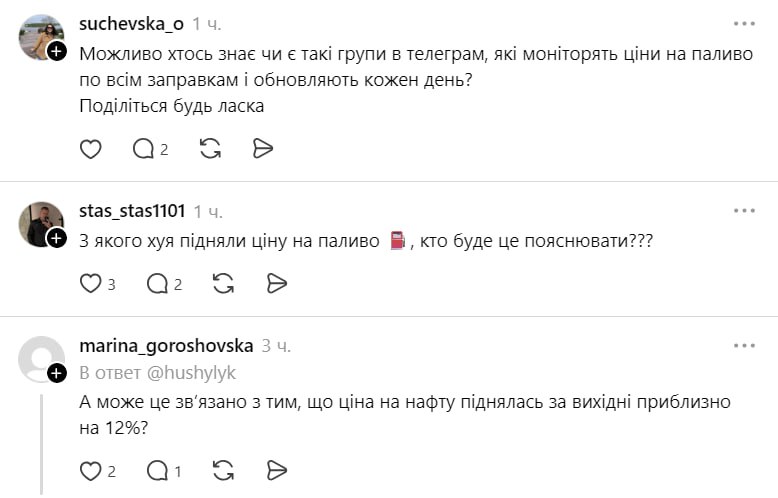Reply to stas_stas1101's post

158,284
